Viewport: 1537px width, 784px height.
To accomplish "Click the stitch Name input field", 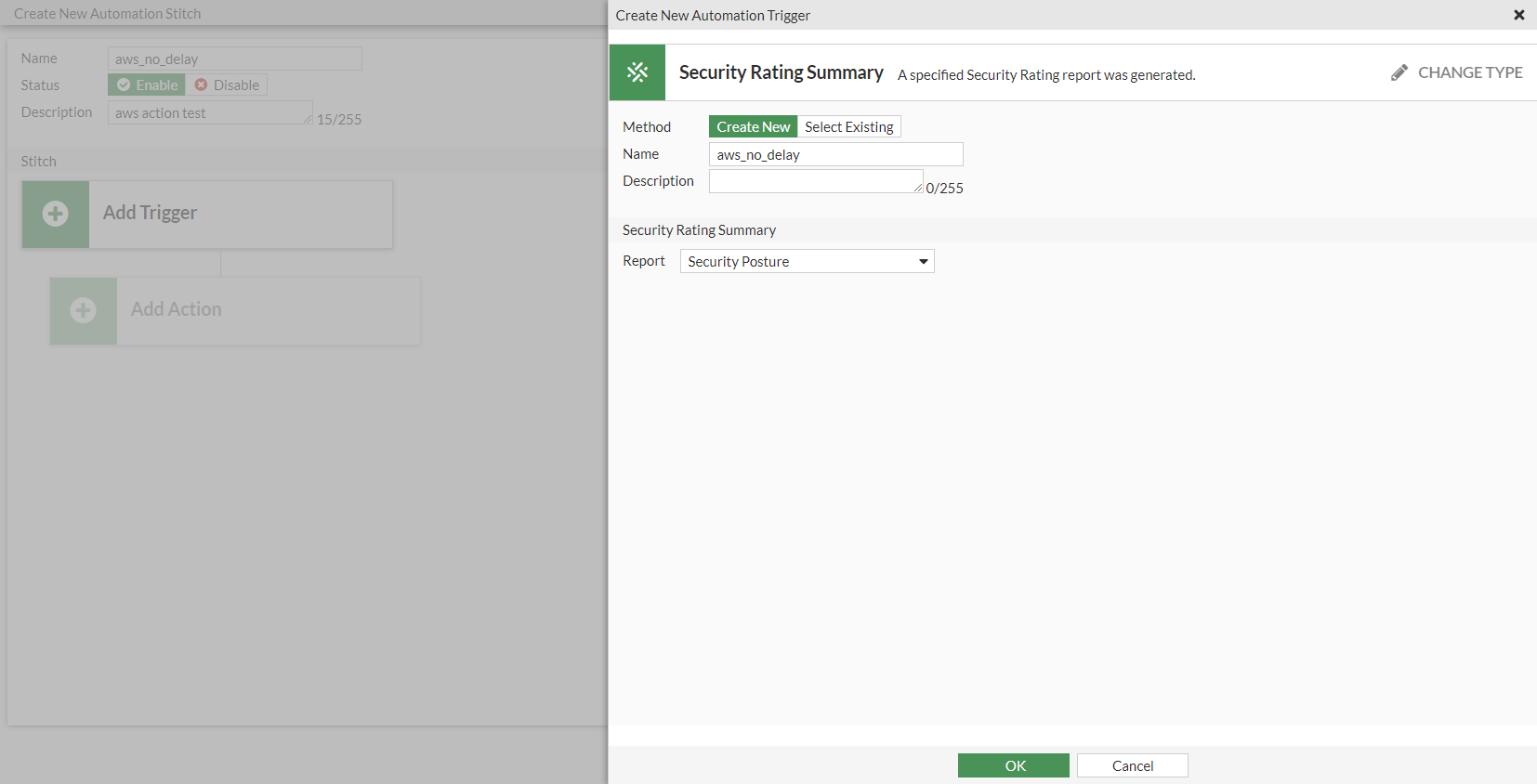I will tap(234, 59).
